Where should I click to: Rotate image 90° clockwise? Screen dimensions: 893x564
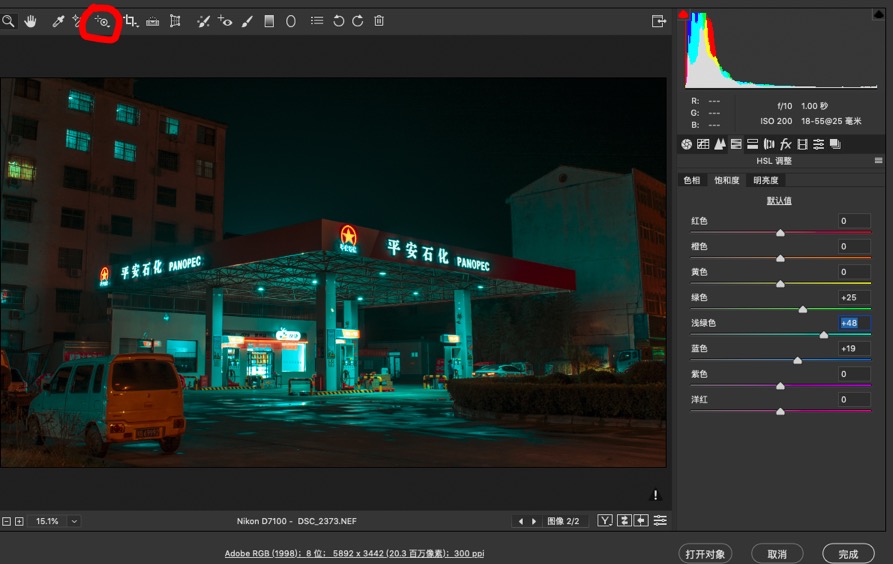pyautogui.click(x=358, y=22)
